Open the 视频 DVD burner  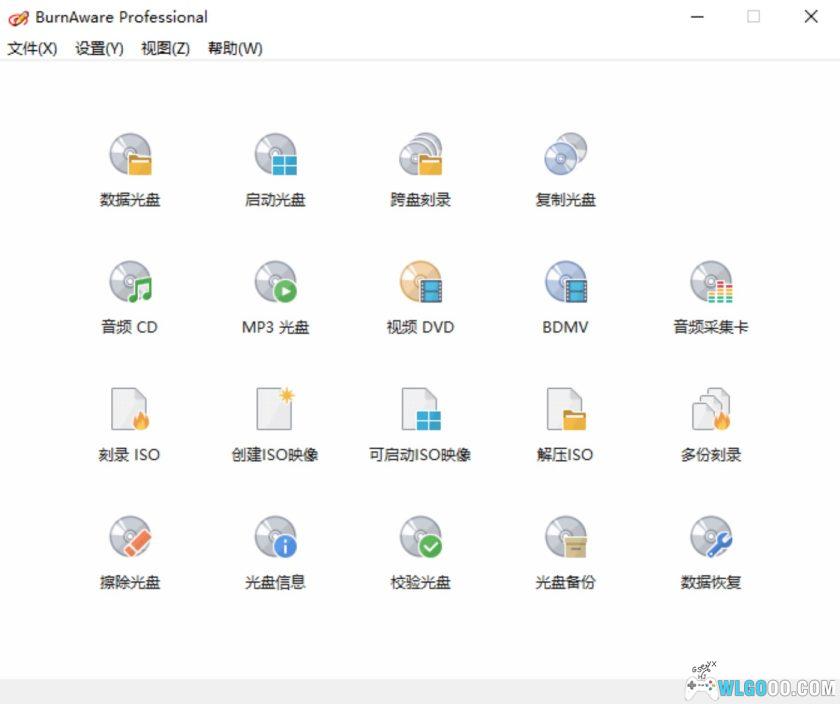[420, 295]
